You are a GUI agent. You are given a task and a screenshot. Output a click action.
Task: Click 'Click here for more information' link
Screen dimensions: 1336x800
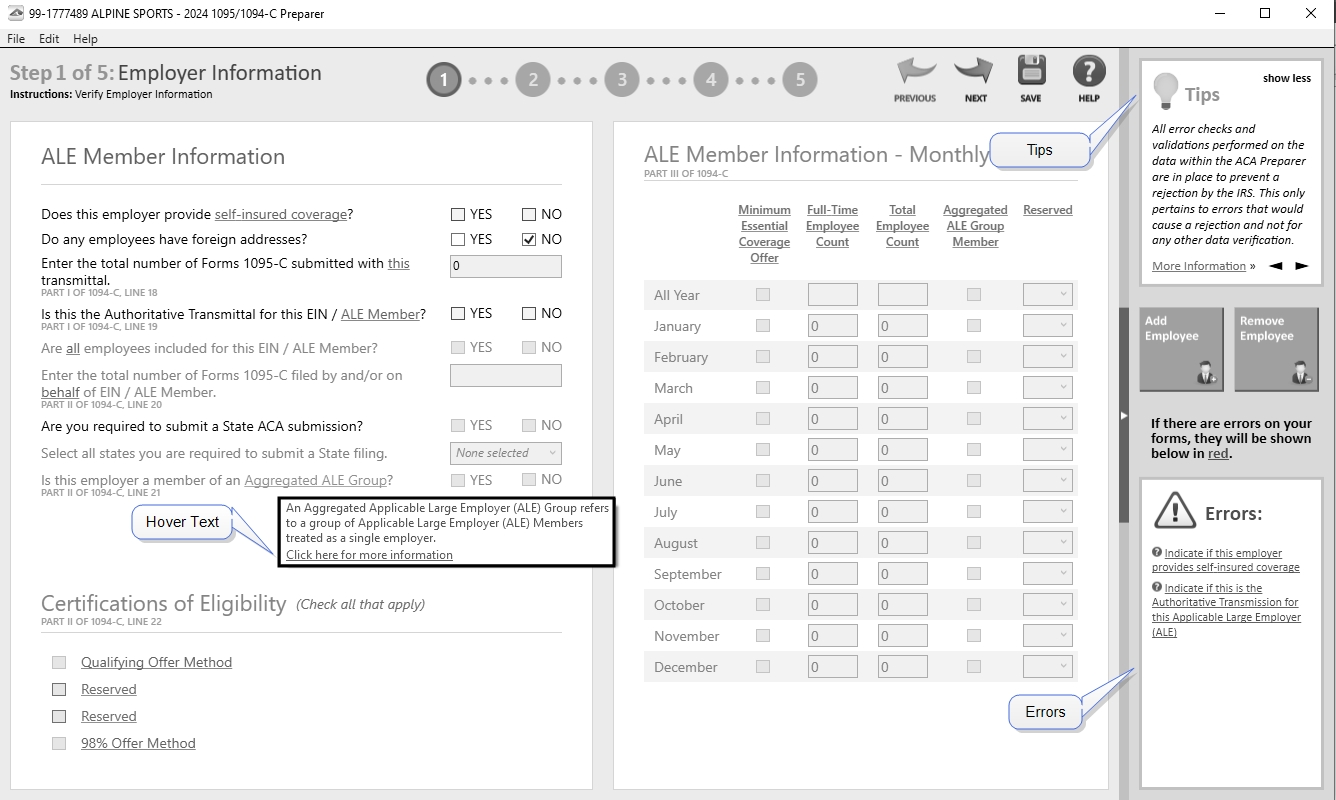(369, 555)
